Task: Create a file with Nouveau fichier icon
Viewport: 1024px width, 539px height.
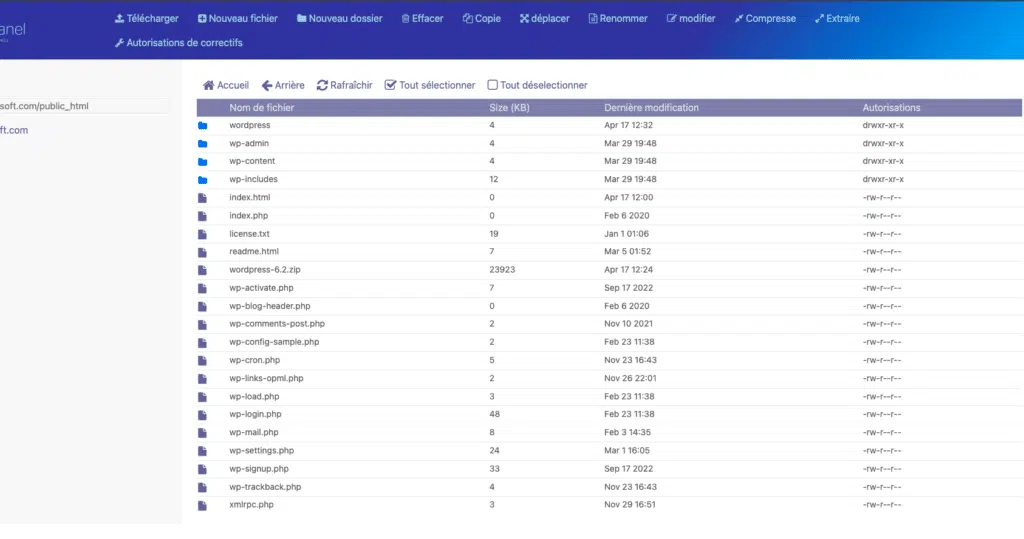Action: pos(202,18)
